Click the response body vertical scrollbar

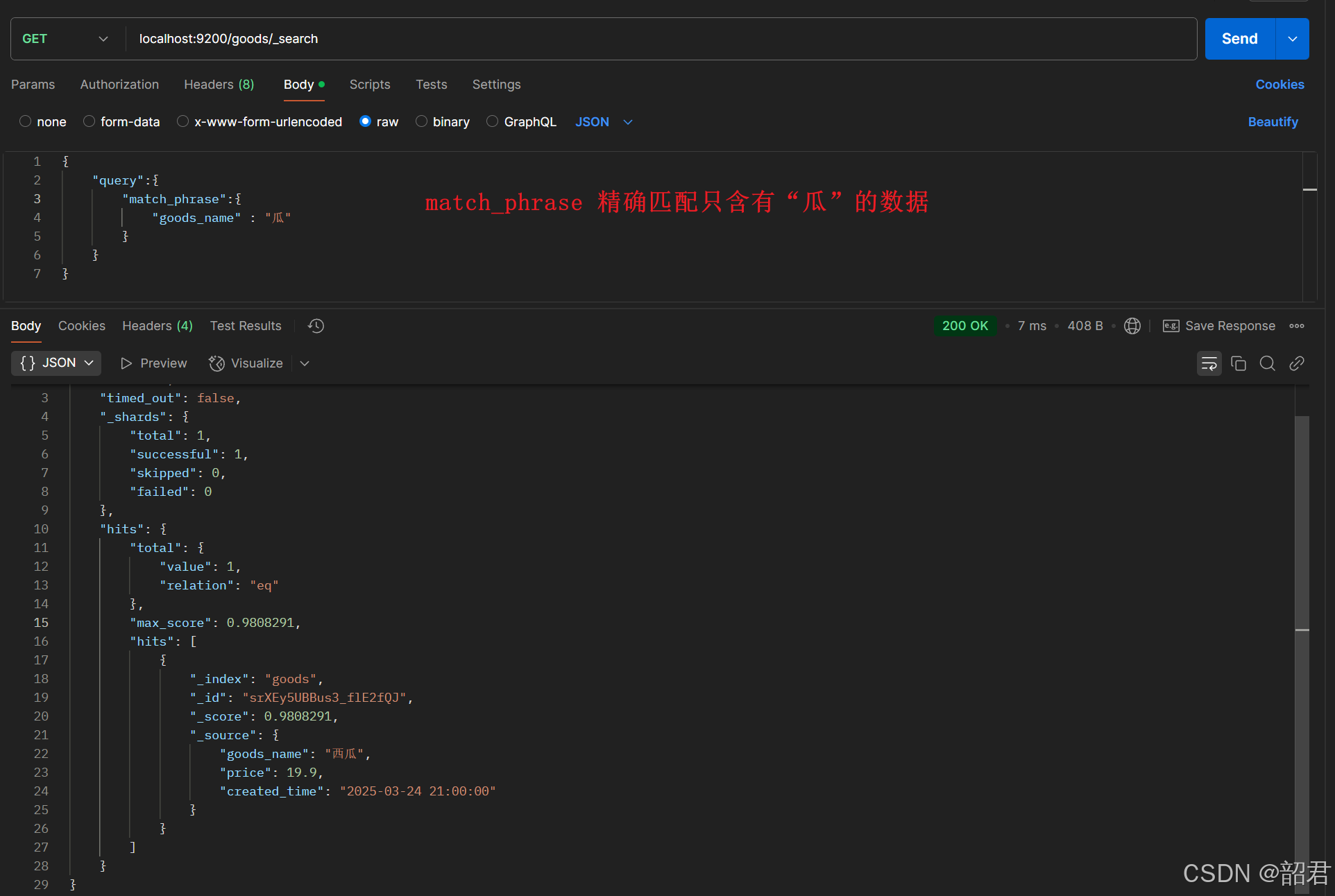click(1302, 520)
